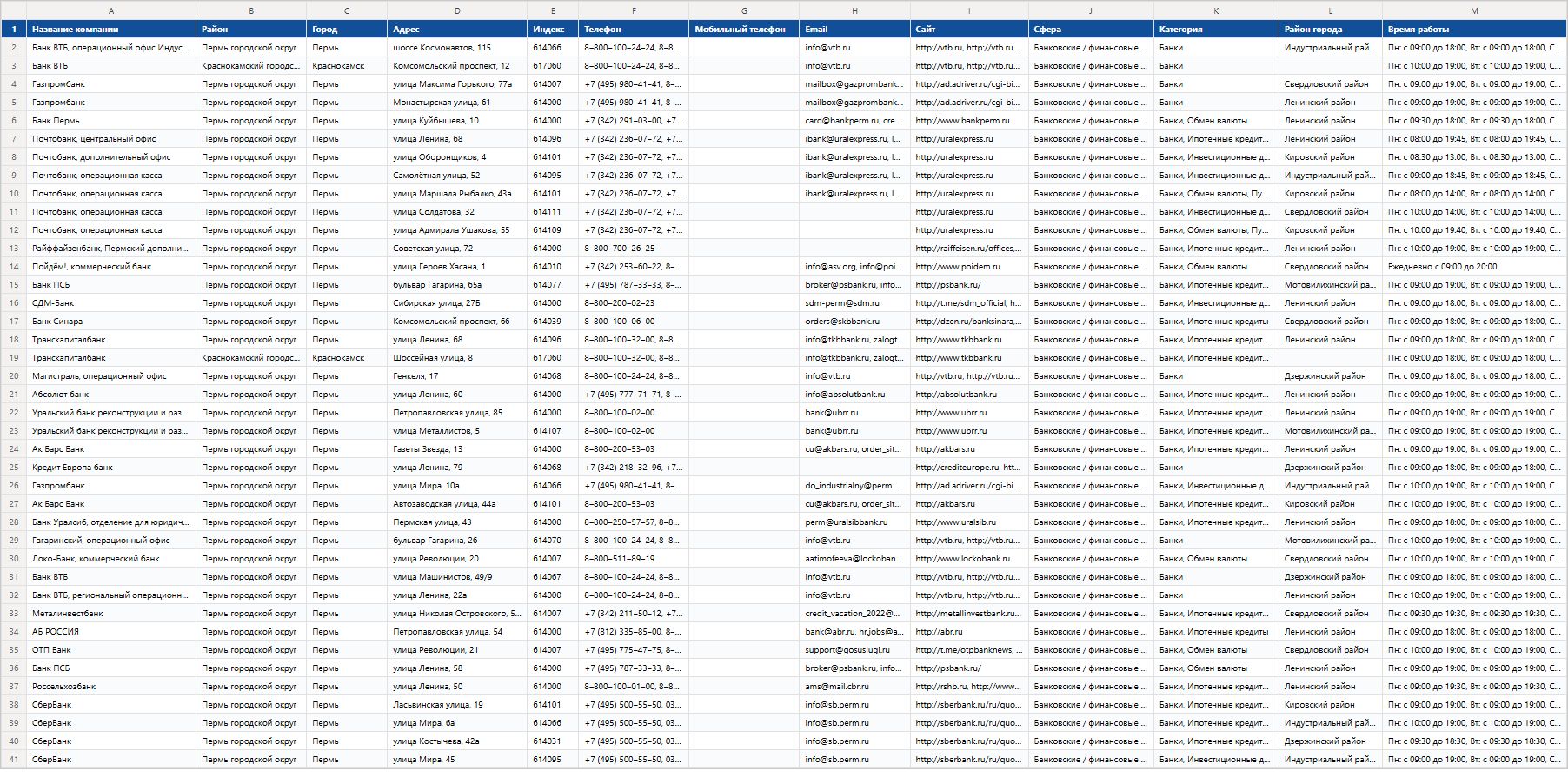Select the 'улица Машинистов, 49/9' cell
The image size is (1568, 784).
[457, 577]
